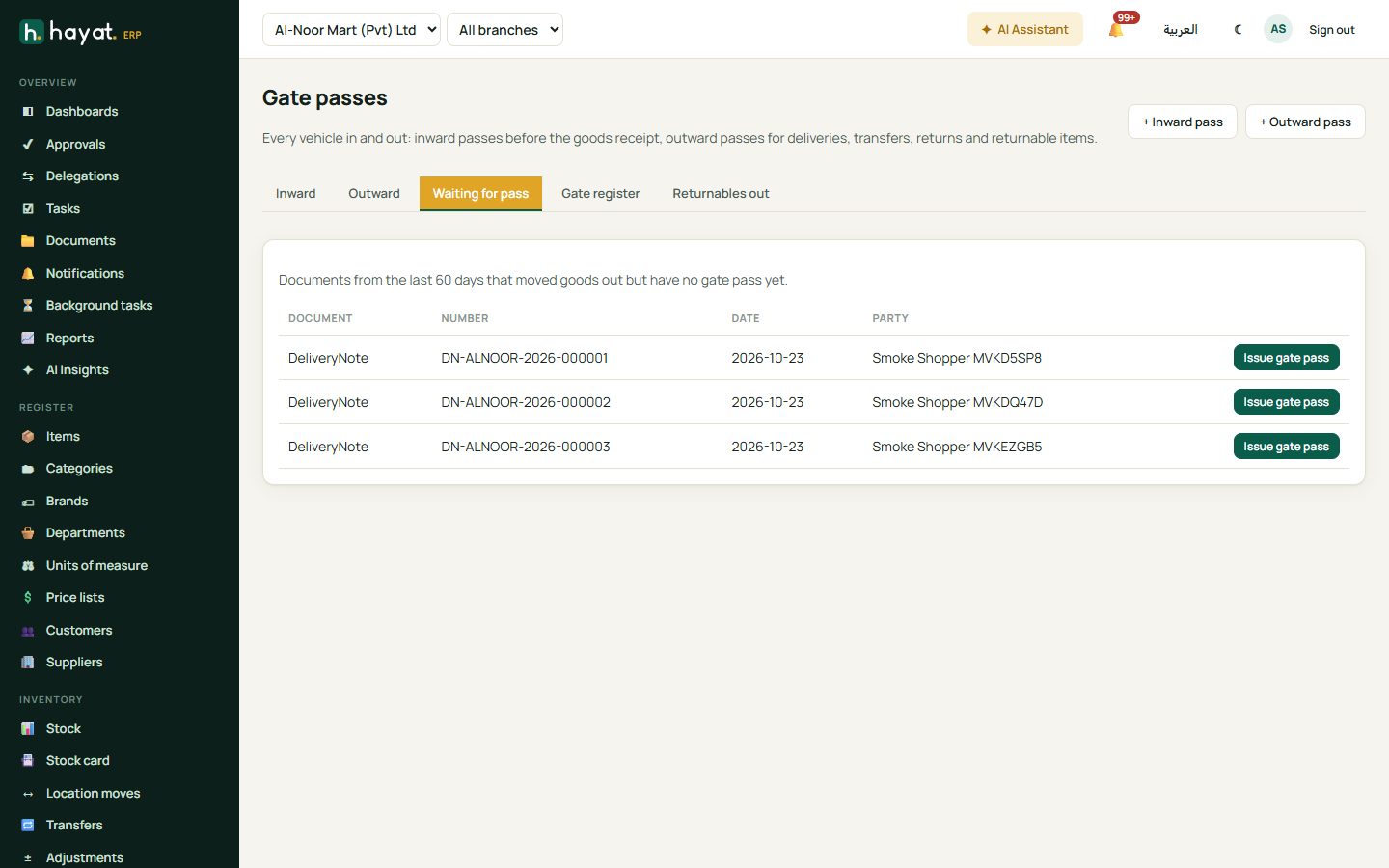Open the AI Assistant
The height and width of the screenshot is (868, 1389).
coord(1025,29)
